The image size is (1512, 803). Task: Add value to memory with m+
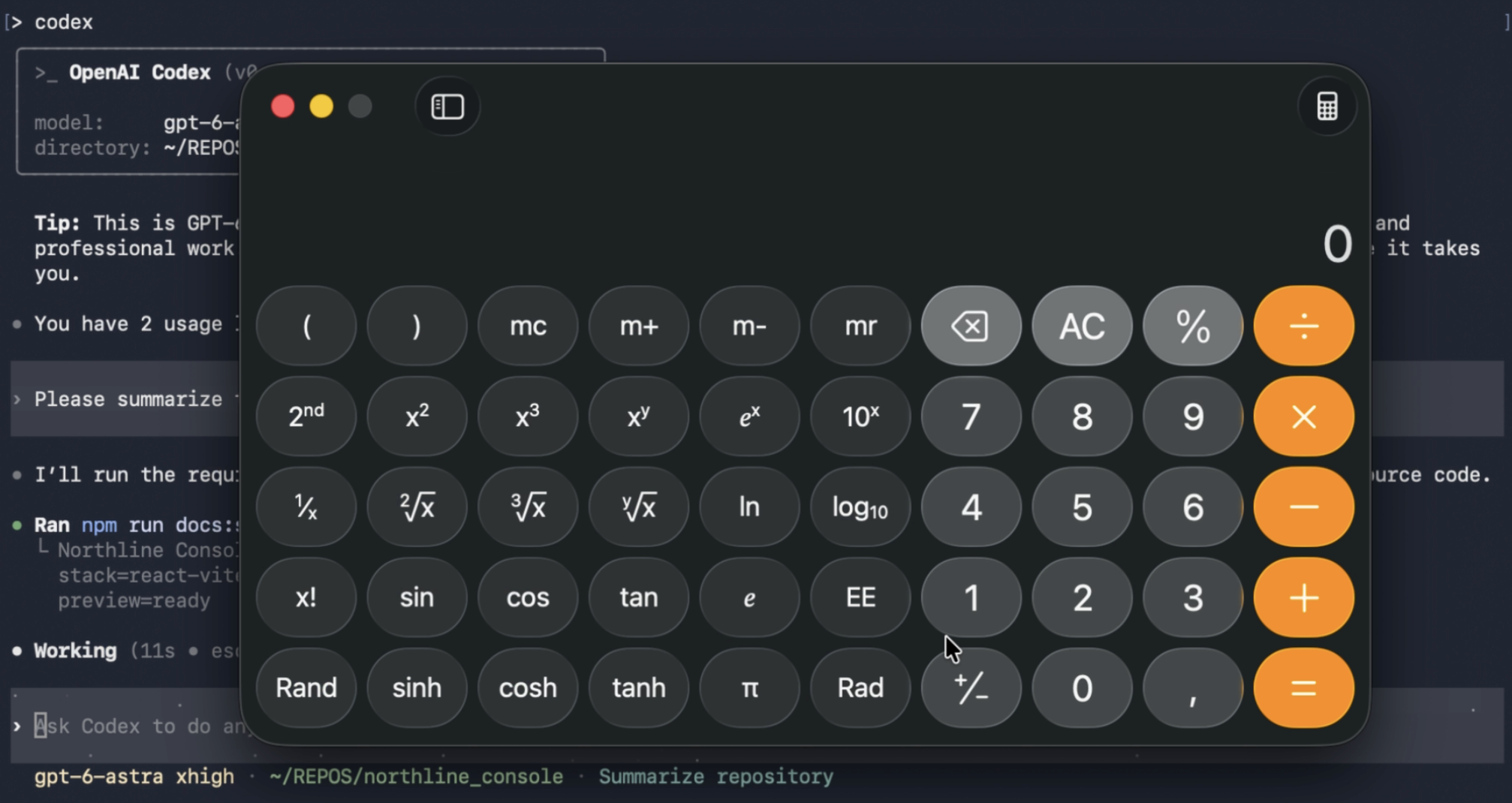[639, 326]
